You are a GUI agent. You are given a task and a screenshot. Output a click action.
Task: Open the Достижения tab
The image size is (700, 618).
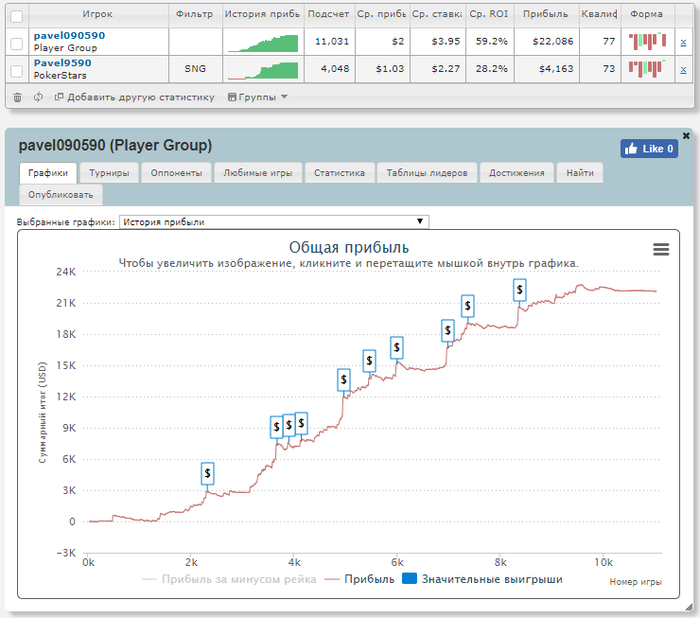point(517,173)
